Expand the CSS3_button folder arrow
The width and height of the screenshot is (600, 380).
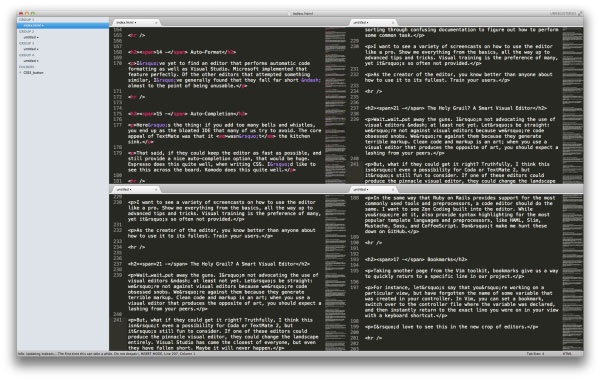20,72
